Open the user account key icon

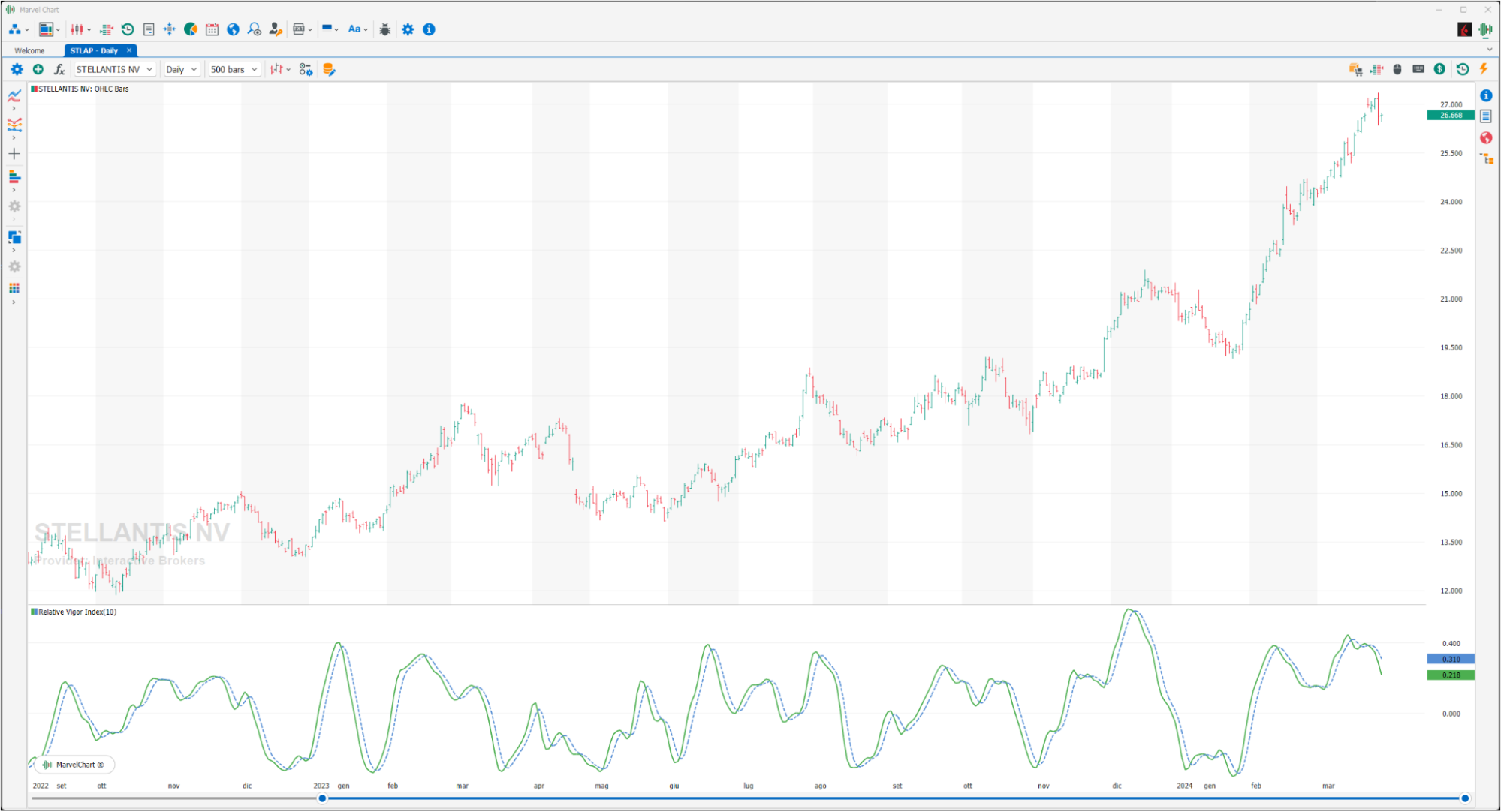pos(276,29)
